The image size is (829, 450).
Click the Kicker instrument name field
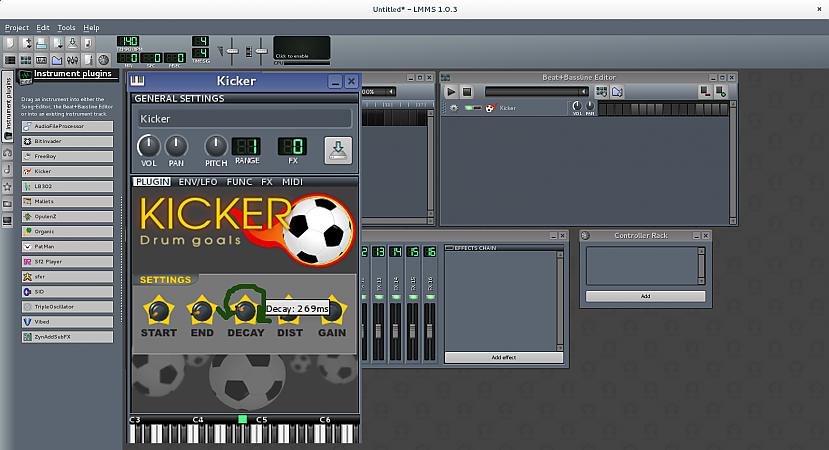244,119
